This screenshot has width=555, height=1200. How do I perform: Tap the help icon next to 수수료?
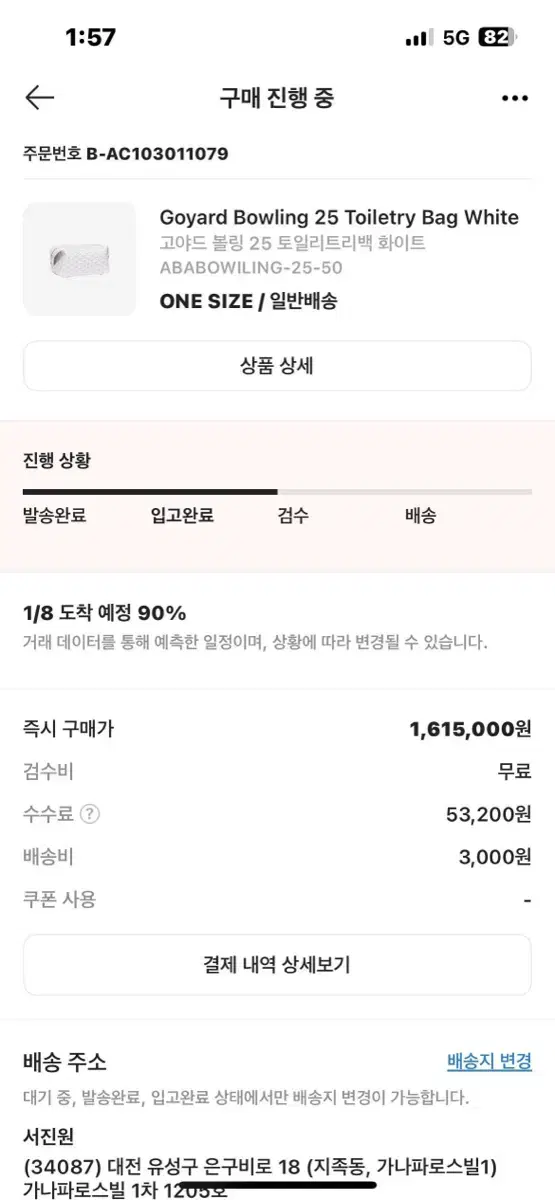click(91, 814)
